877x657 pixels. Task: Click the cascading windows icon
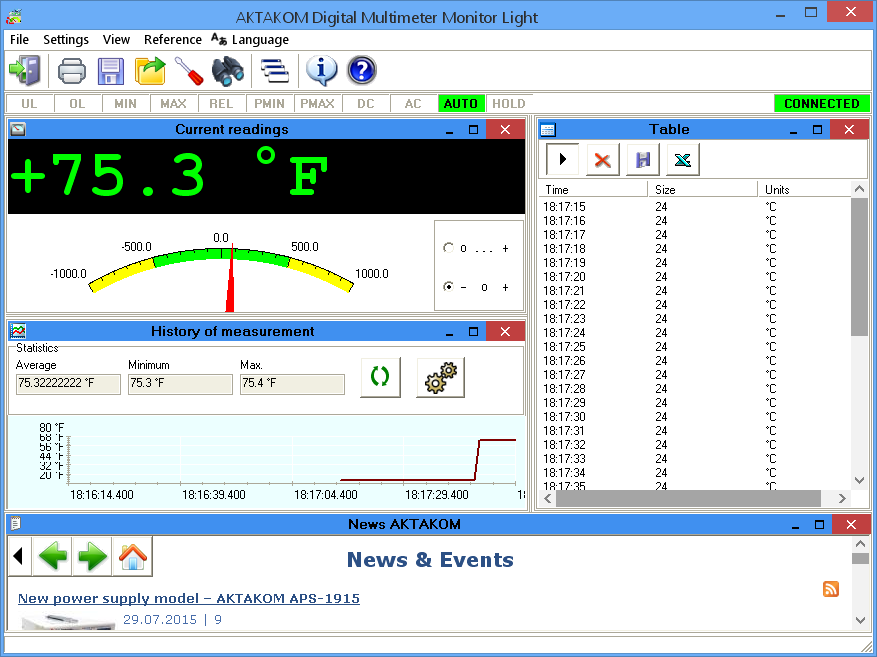pos(275,70)
